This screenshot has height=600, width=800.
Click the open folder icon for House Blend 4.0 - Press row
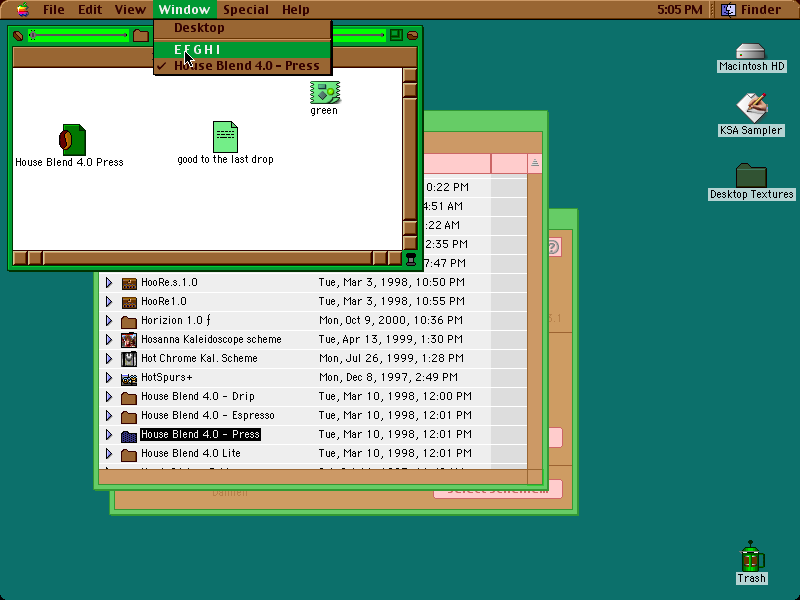coord(129,435)
